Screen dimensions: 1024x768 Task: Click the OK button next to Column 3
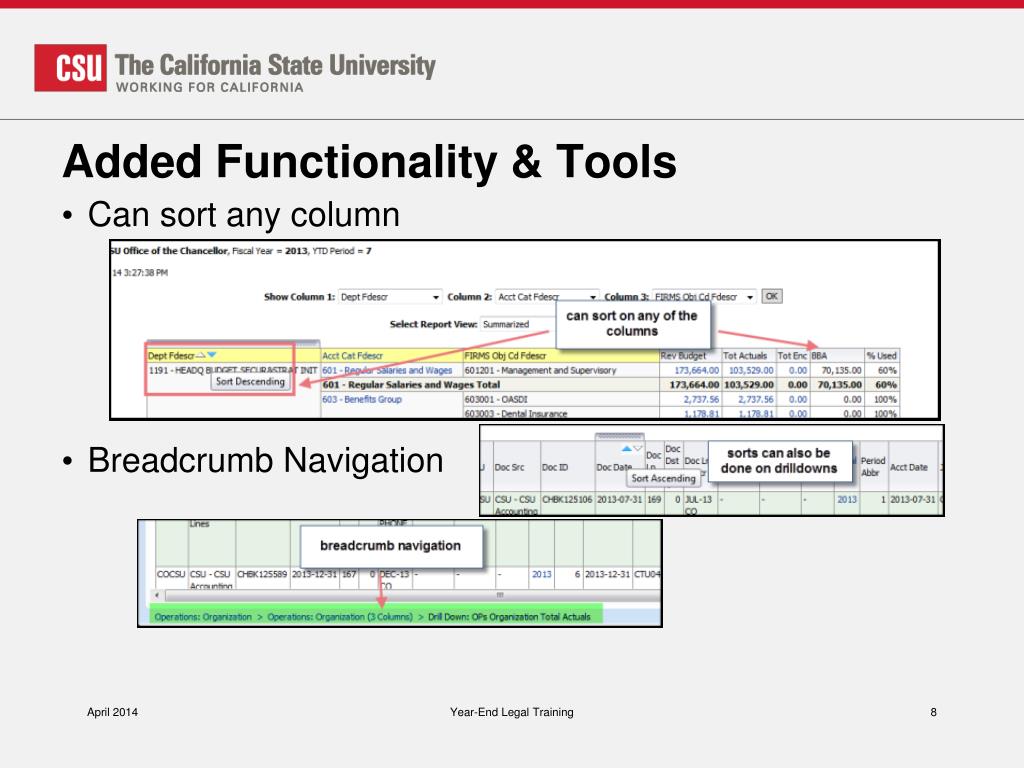(771, 296)
